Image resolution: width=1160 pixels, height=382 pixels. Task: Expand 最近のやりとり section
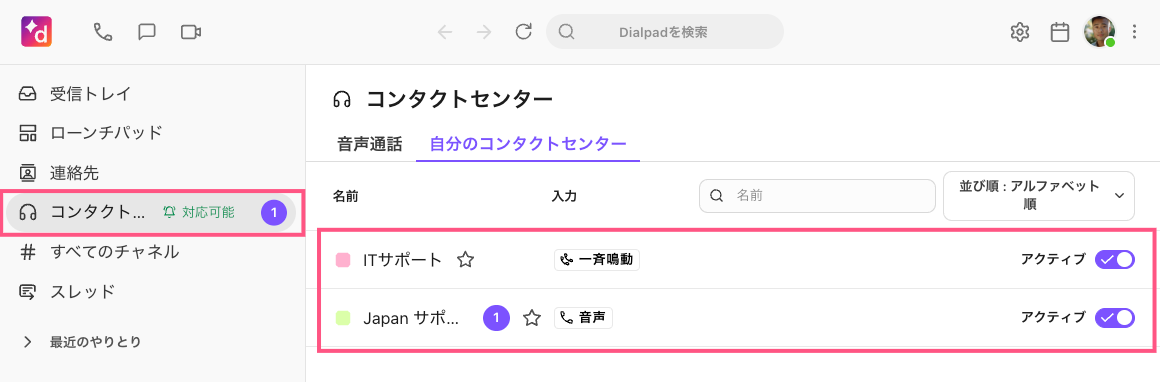28,342
